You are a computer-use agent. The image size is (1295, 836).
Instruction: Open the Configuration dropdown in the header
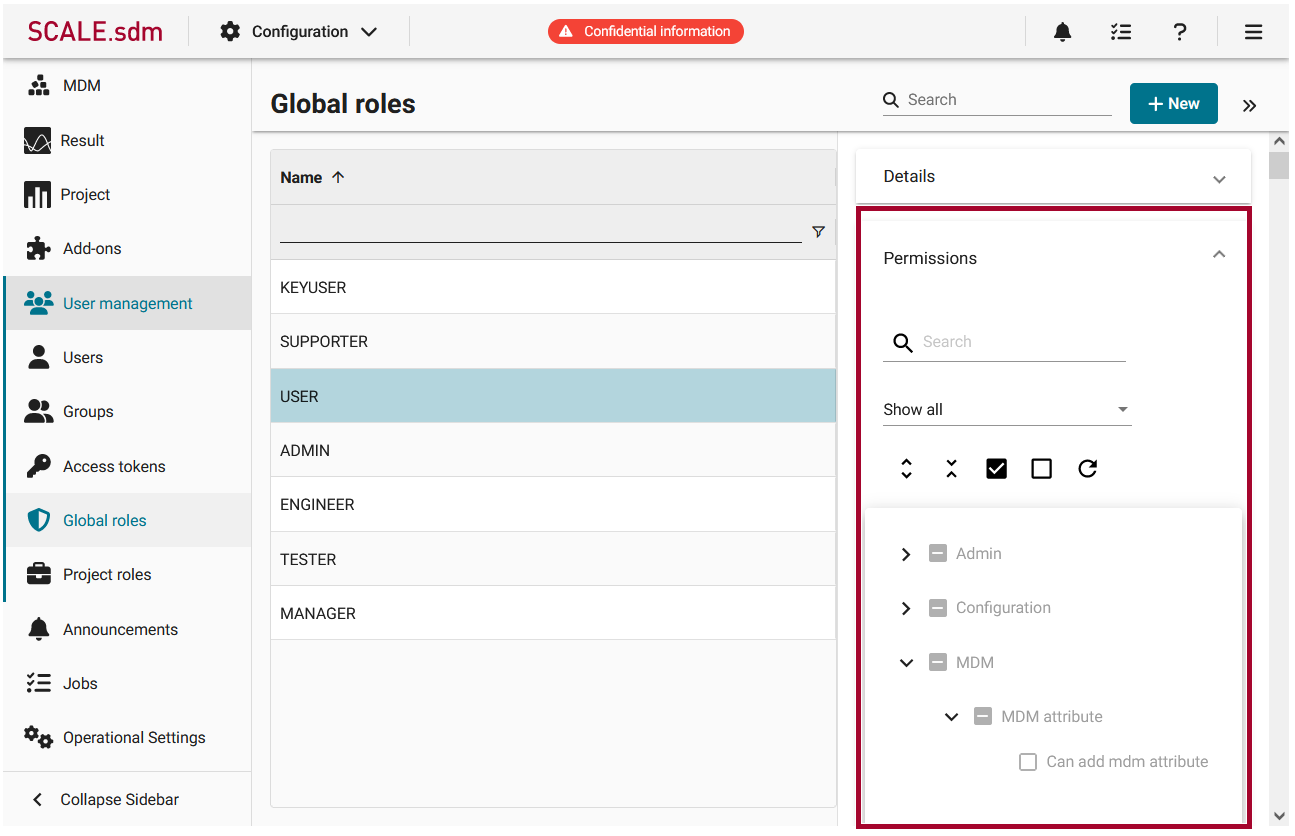coord(300,31)
